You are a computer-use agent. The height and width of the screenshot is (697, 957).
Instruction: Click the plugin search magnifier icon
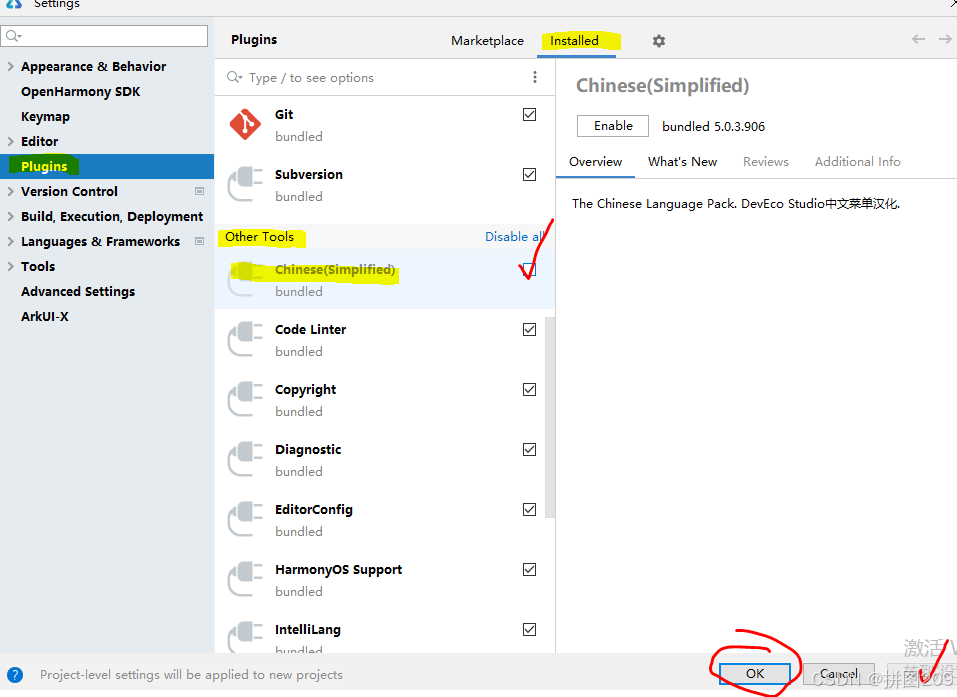(234, 77)
